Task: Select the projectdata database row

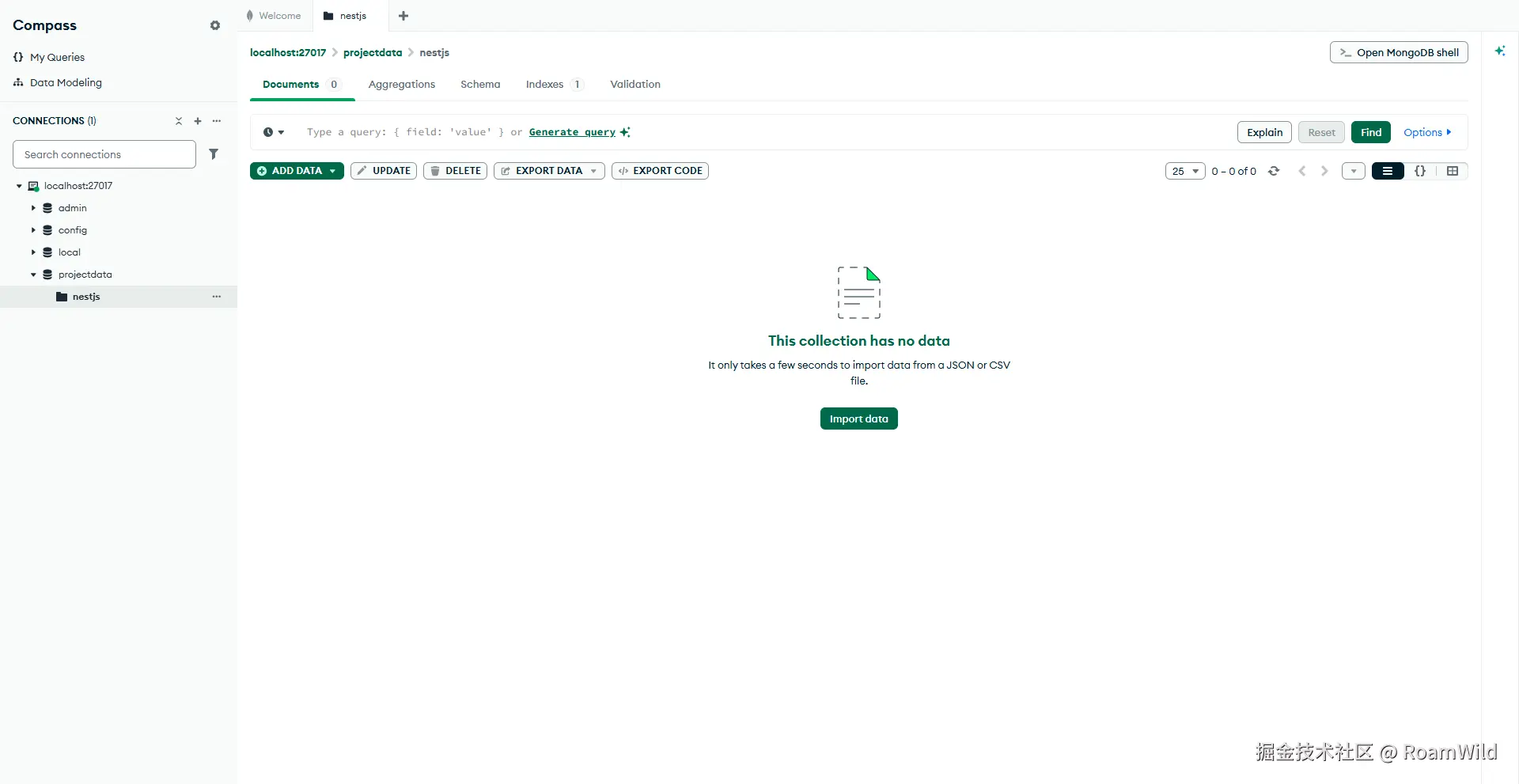Action: click(x=119, y=275)
